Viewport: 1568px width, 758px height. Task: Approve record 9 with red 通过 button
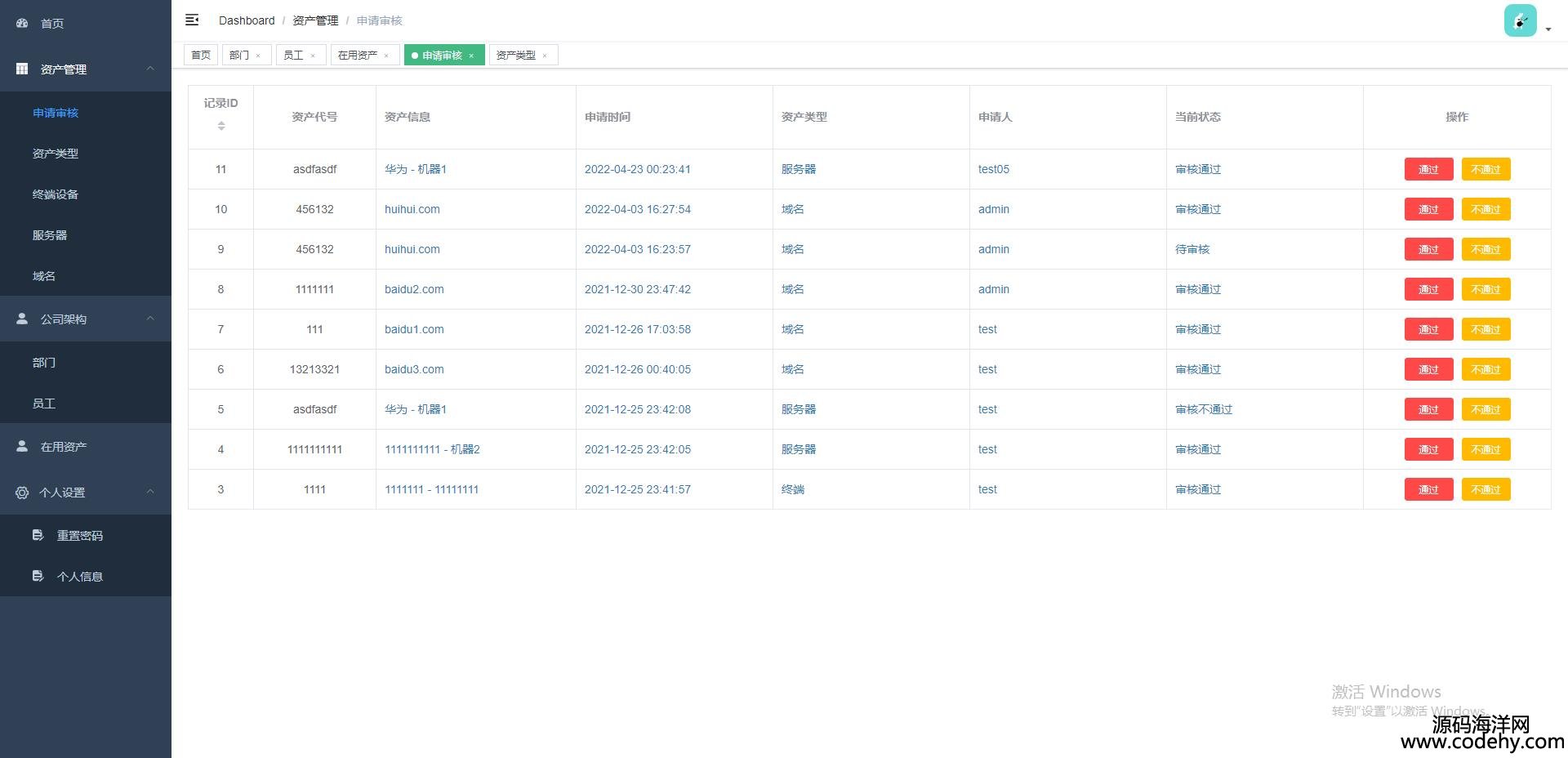(1428, 249)
